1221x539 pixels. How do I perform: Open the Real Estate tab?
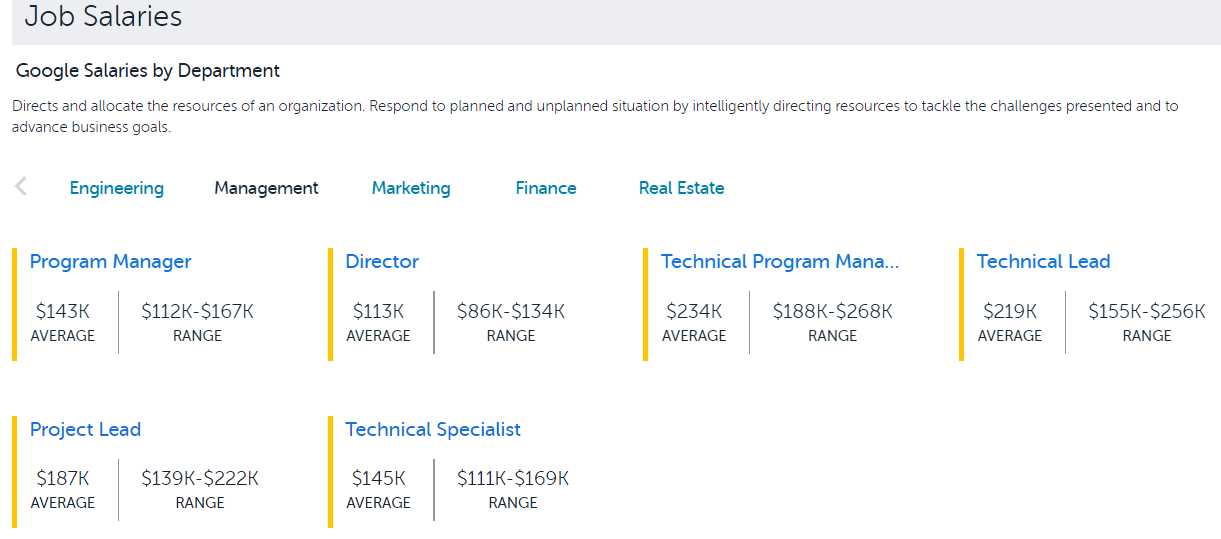[x=681, y=188]
